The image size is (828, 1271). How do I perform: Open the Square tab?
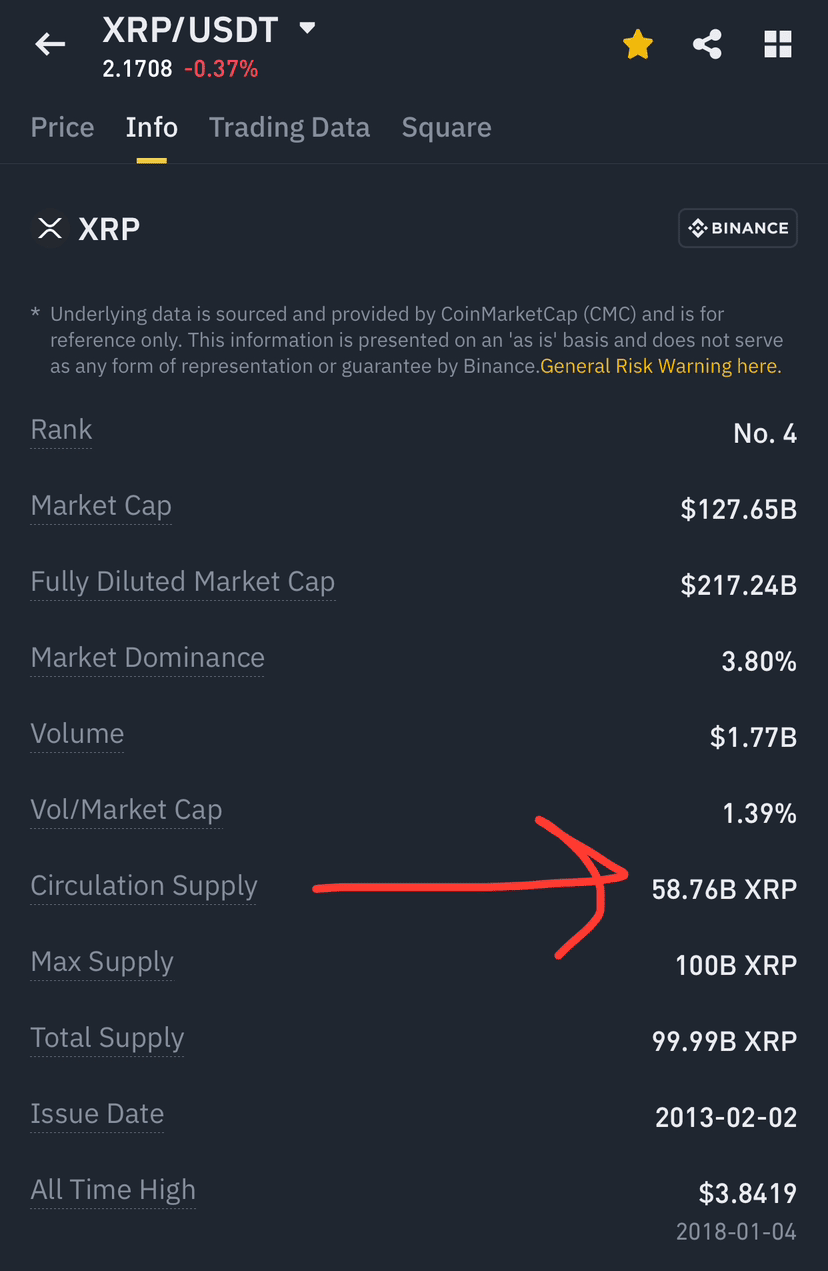click(446, 127)
